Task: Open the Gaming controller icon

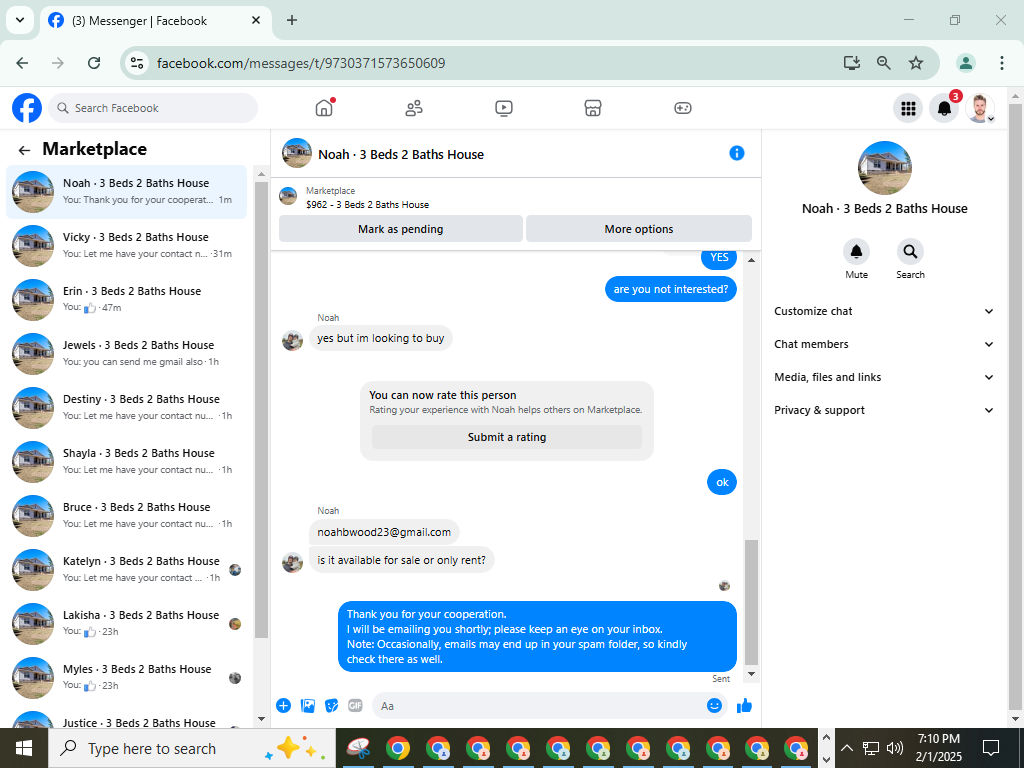Action: (x=682, y=108)
